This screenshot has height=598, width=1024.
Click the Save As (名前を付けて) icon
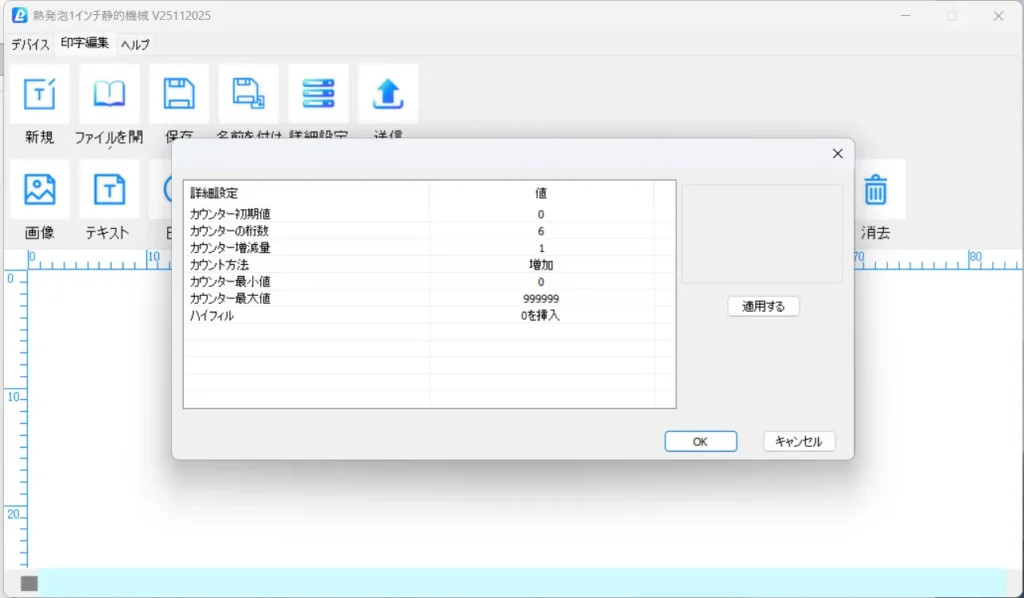pyautogui.click(x=249, y=95)
